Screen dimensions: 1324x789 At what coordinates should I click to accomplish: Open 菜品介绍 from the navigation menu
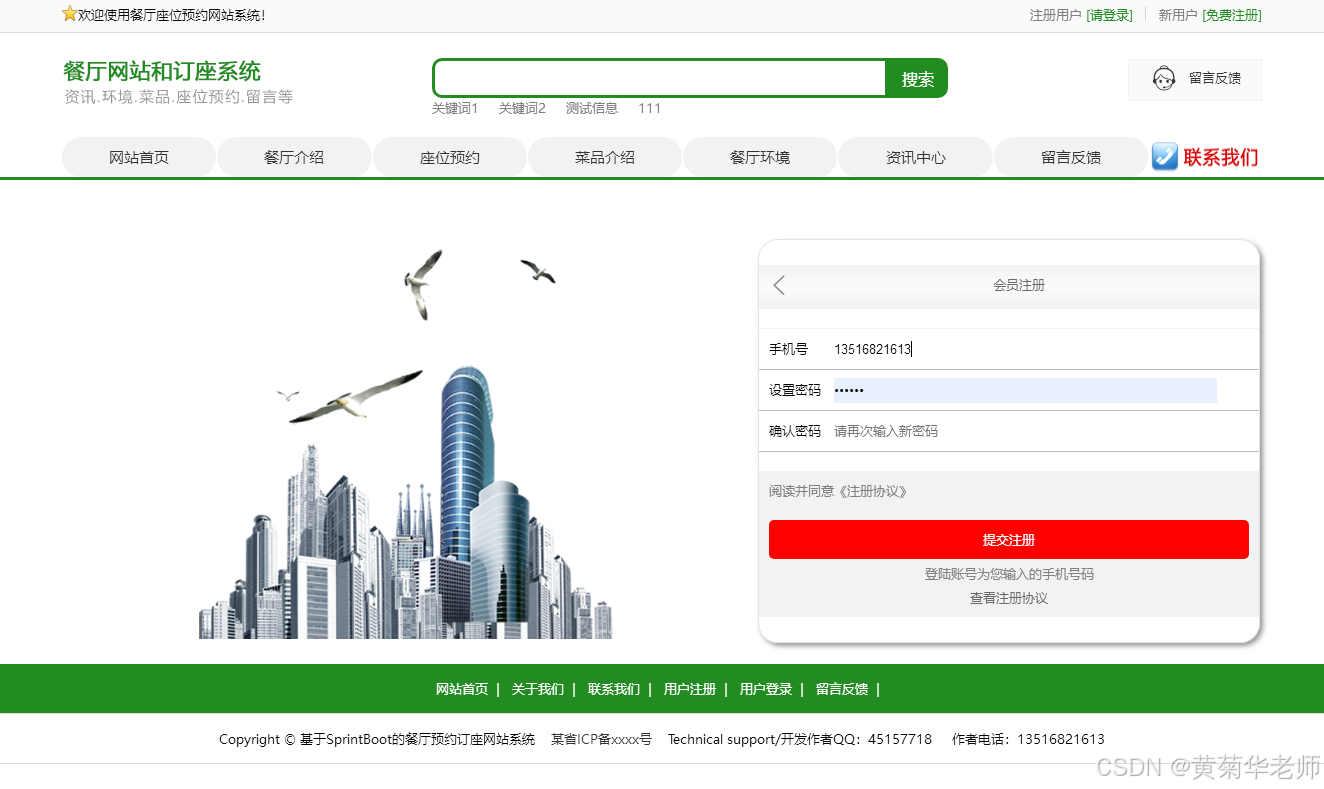click(604, 156)
